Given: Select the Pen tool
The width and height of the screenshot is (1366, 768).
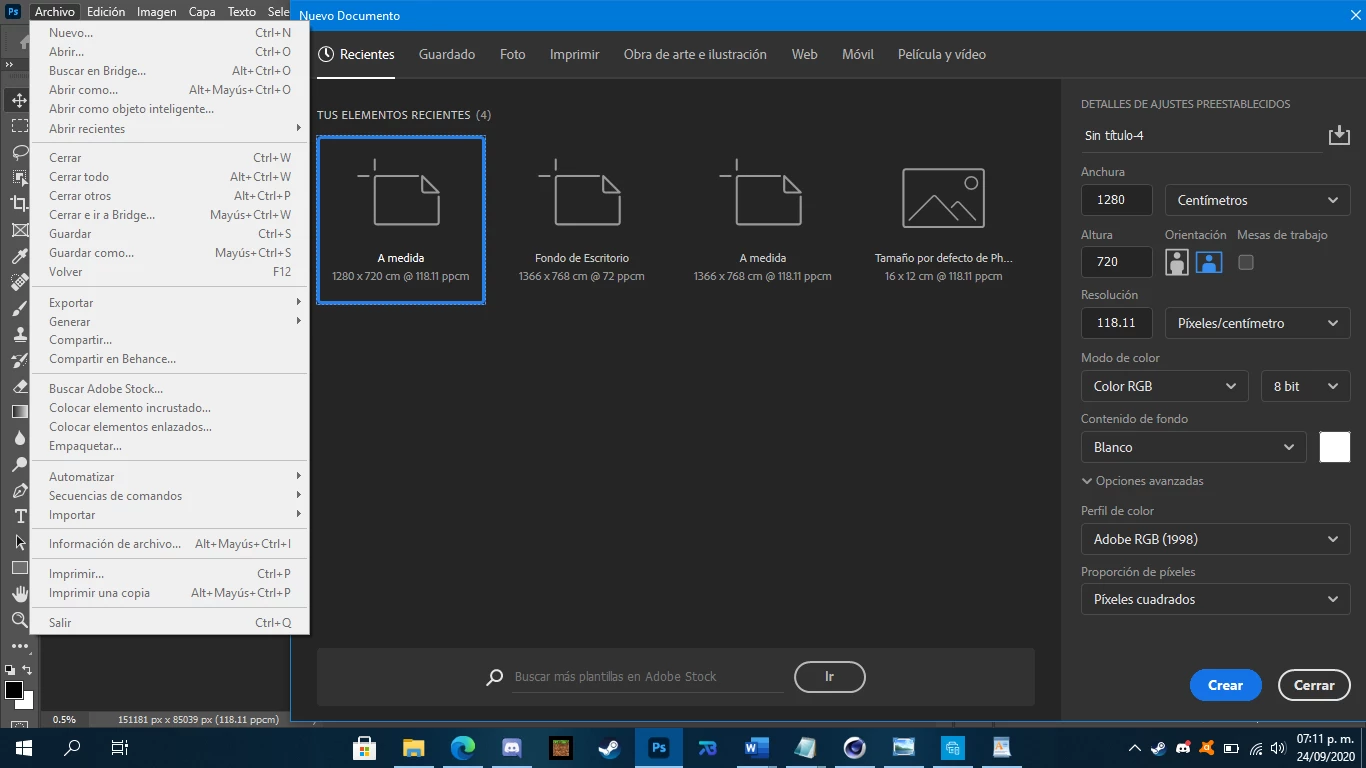Looking at the screenshot, I should pyautogui.click(x=19, y=490).
